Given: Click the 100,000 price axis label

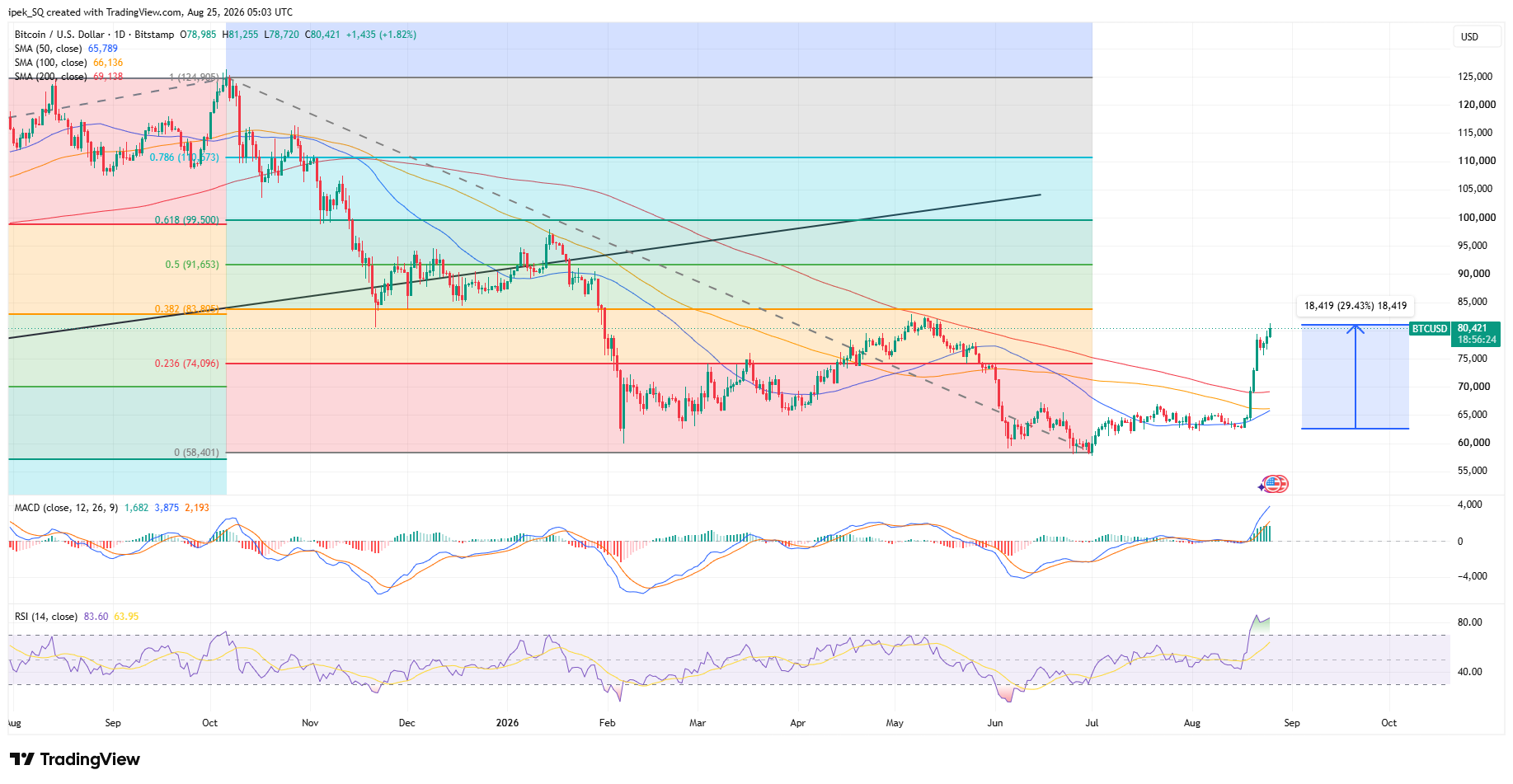Looking at the screenshot, I should [1477, 218].
